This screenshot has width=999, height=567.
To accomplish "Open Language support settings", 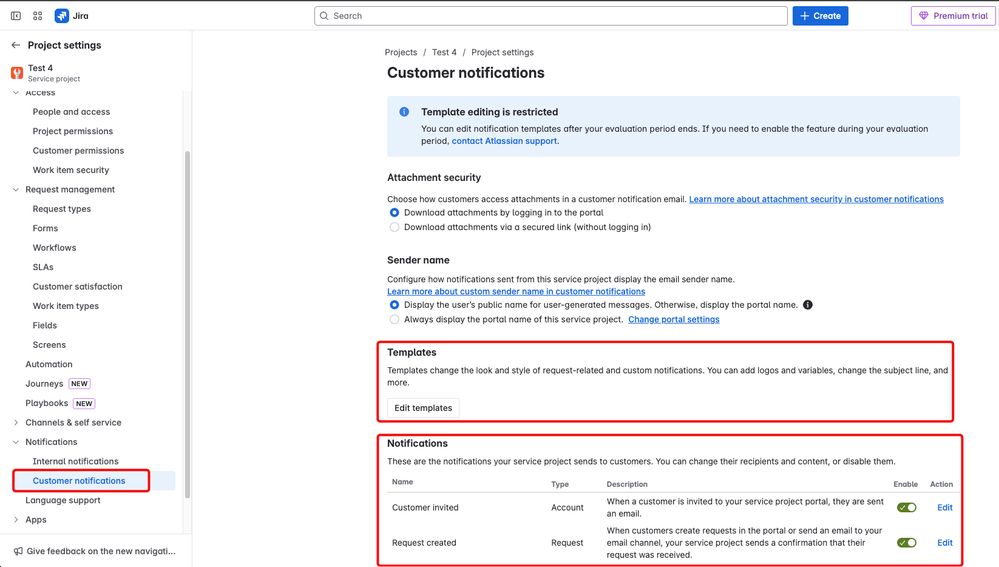I will pos(63,500).
